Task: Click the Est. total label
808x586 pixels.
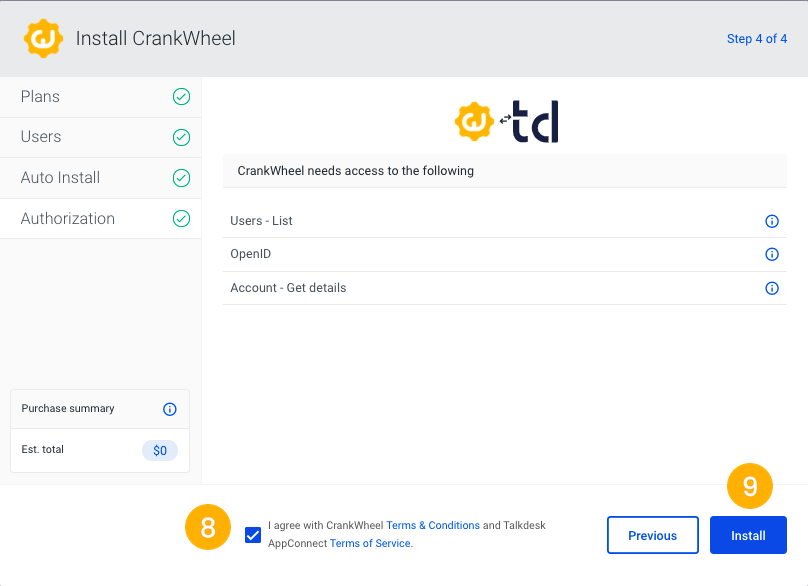Action: [42, 449]
